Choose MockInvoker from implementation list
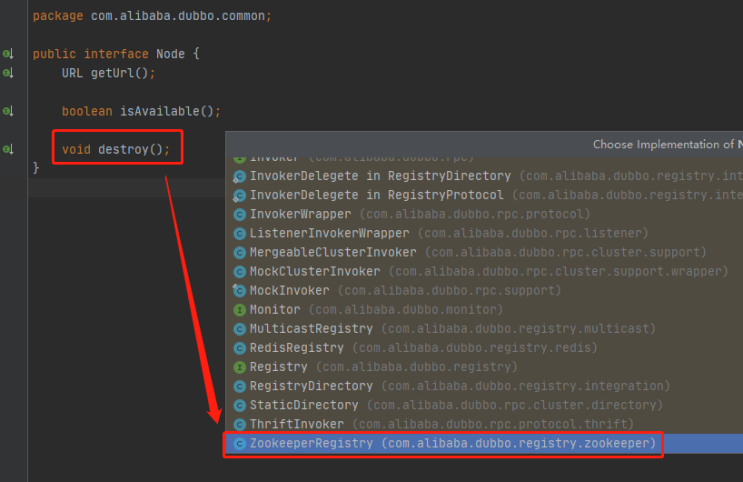This screenshot has width=743, height=482. [484, 291]
